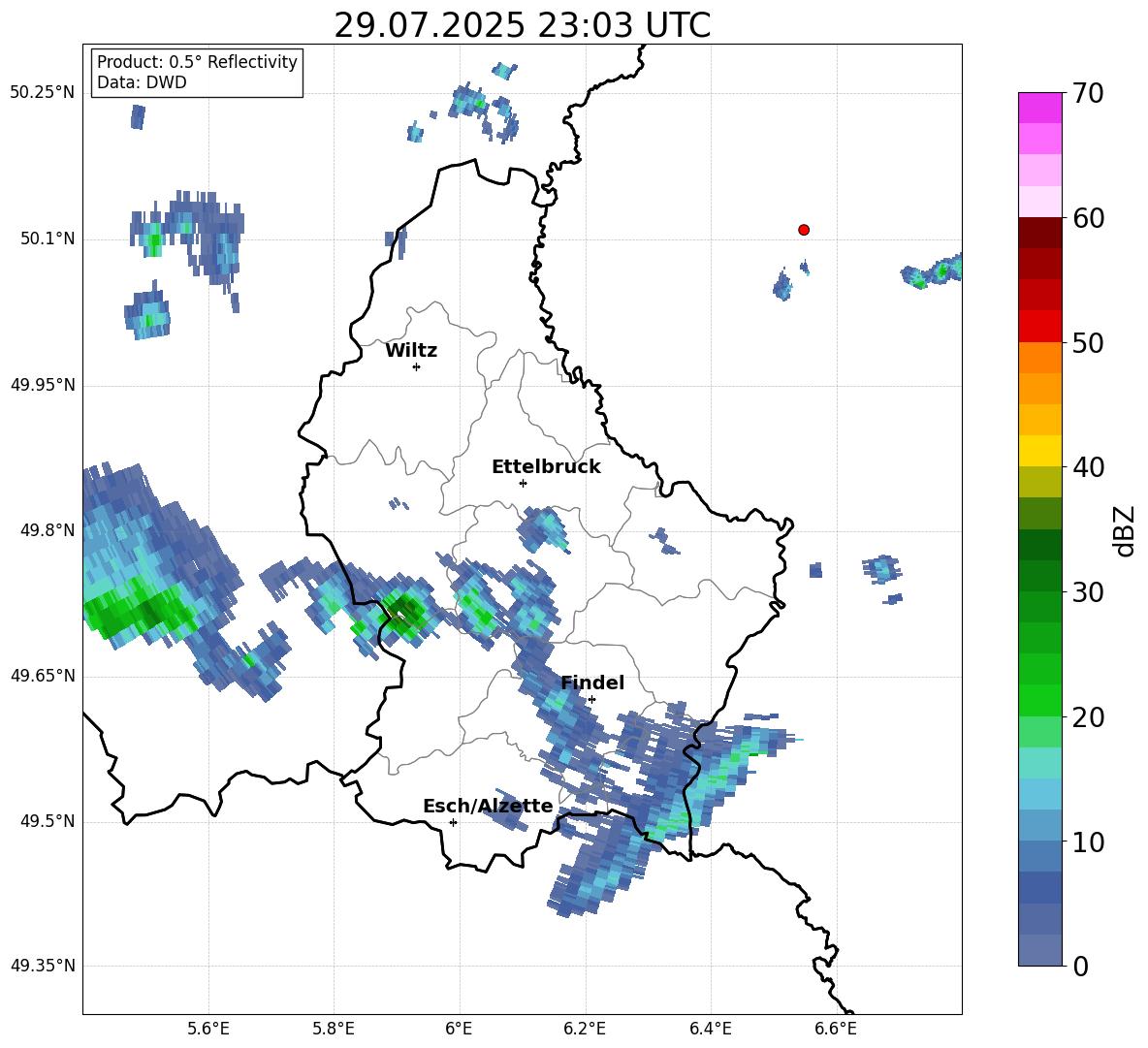The width and height of the screenshot is (1148, 1048).
Task: Click the 'Data: DWD' text
Action: [x=142, y=82]
